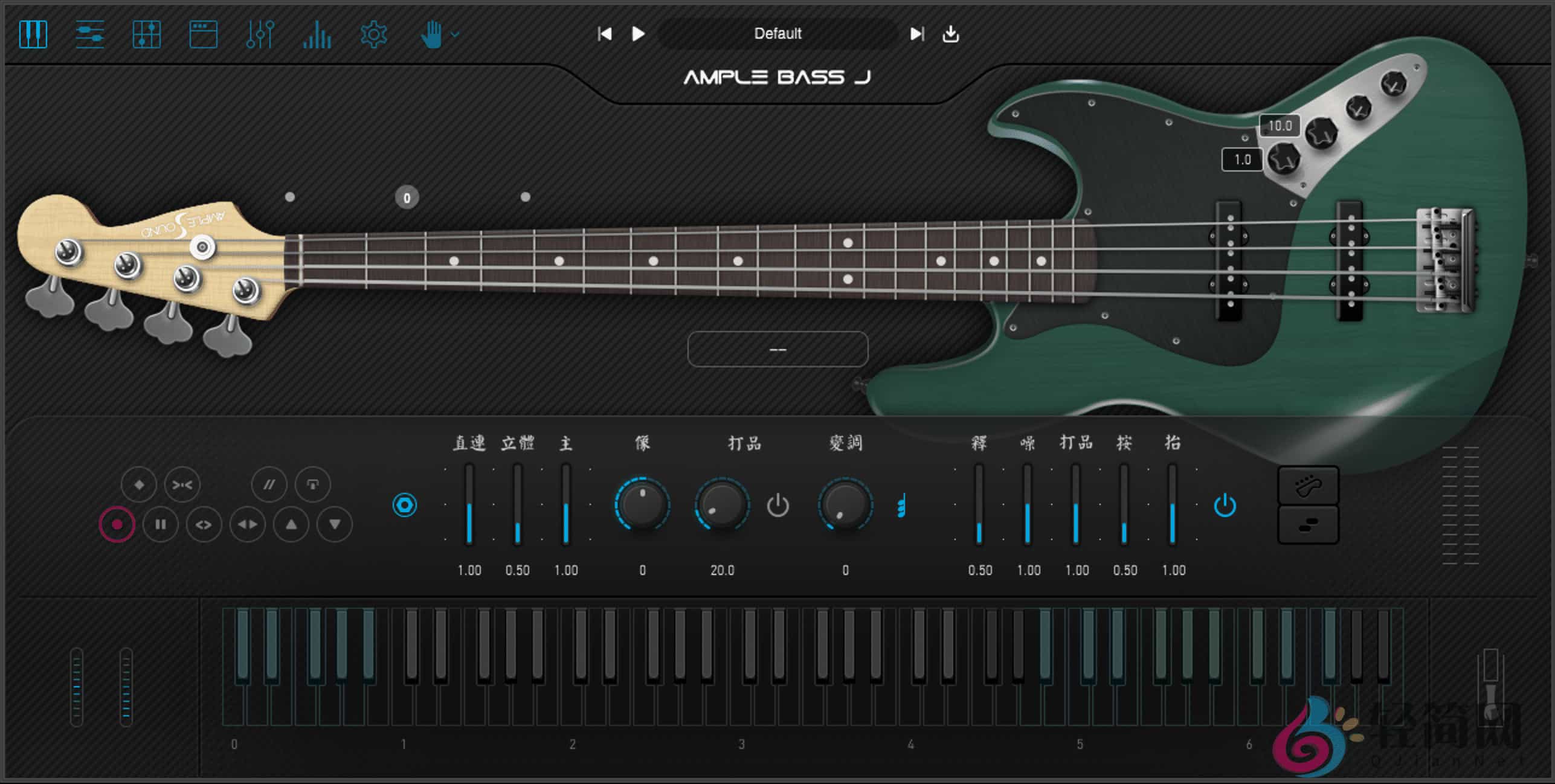Click the save preset download icon
This screenshot has height=784, width=1555.
point(950,34)
